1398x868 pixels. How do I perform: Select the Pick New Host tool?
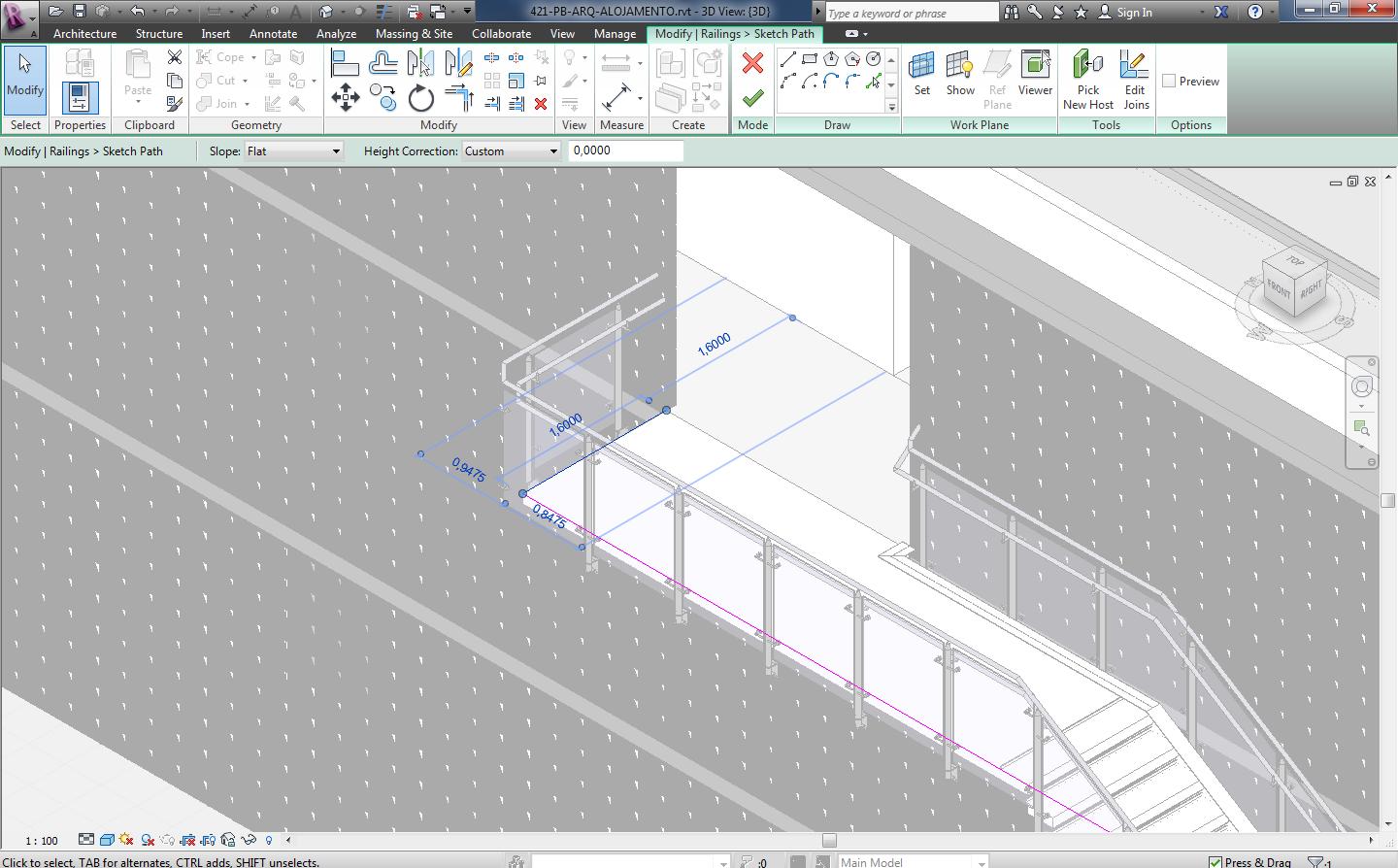(1087, 78)
